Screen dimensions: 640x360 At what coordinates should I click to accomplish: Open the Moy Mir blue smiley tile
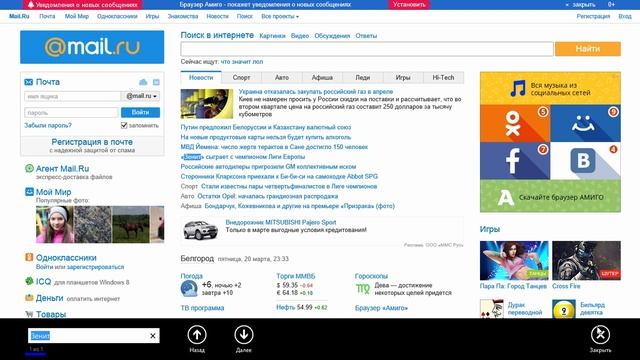coord(585,123)
